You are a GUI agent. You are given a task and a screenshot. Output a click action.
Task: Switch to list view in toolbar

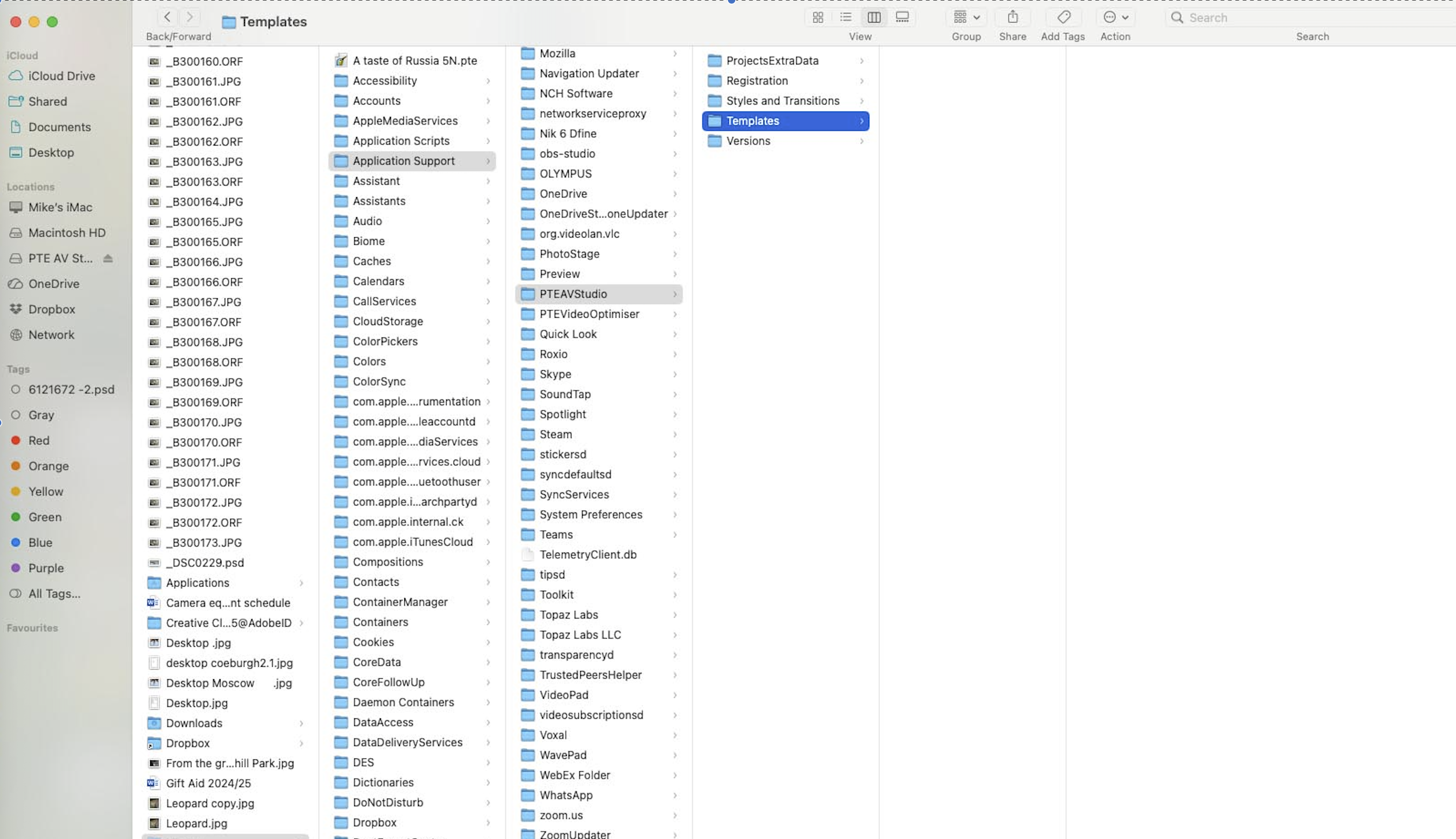(845, 17)
